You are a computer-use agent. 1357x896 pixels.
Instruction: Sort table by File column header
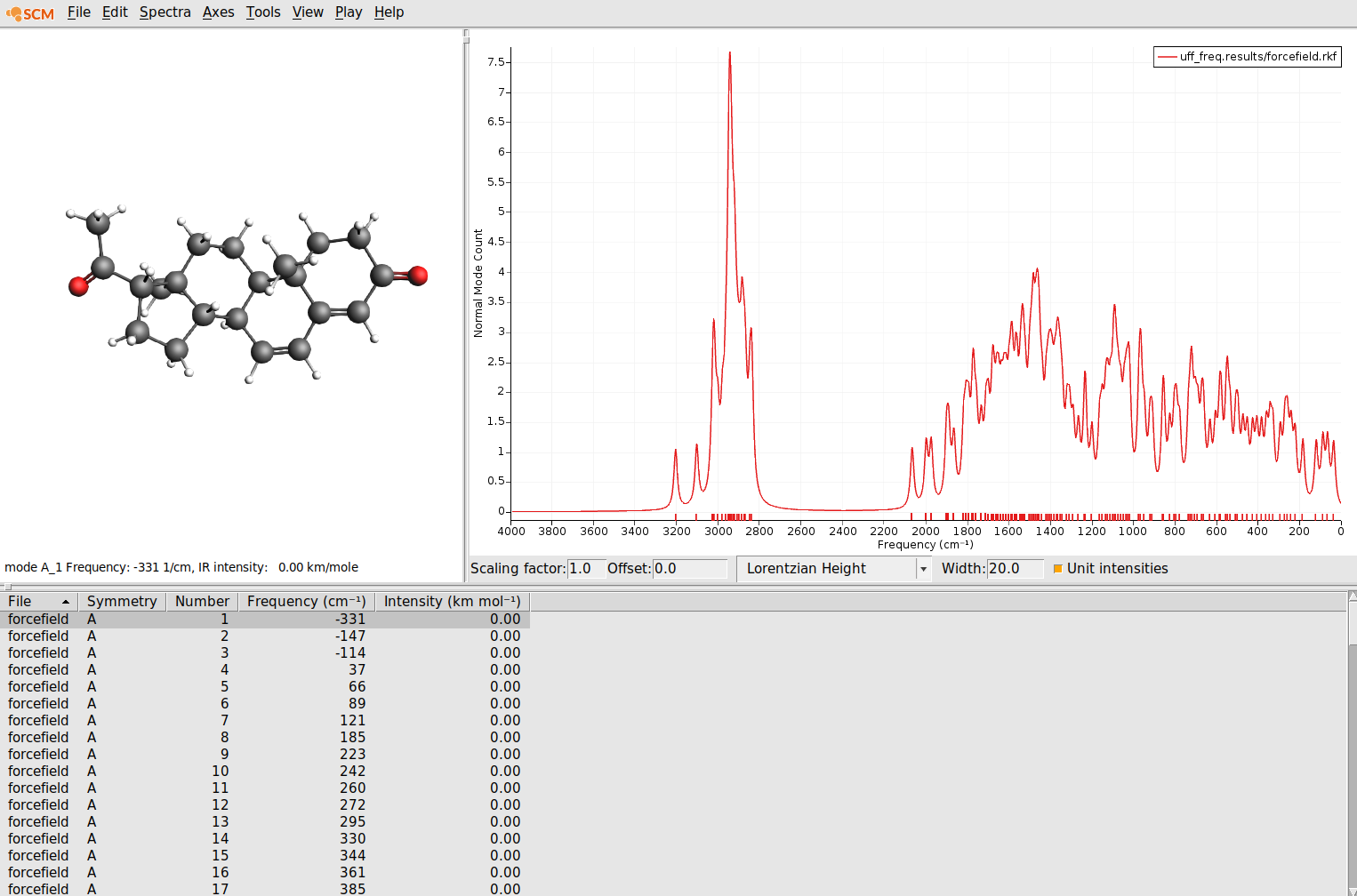tap(39, 602)
